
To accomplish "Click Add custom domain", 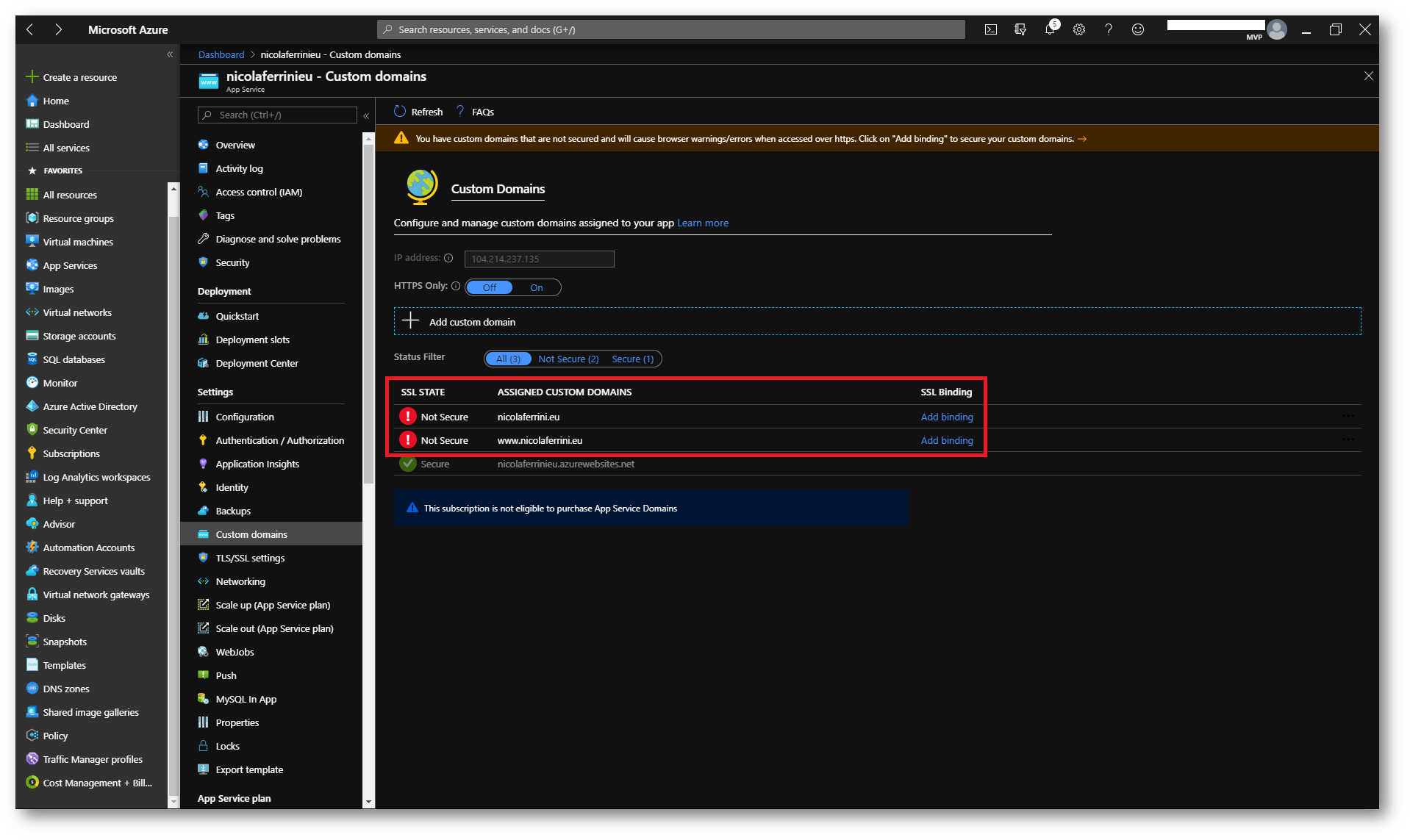I will [877, 322].
